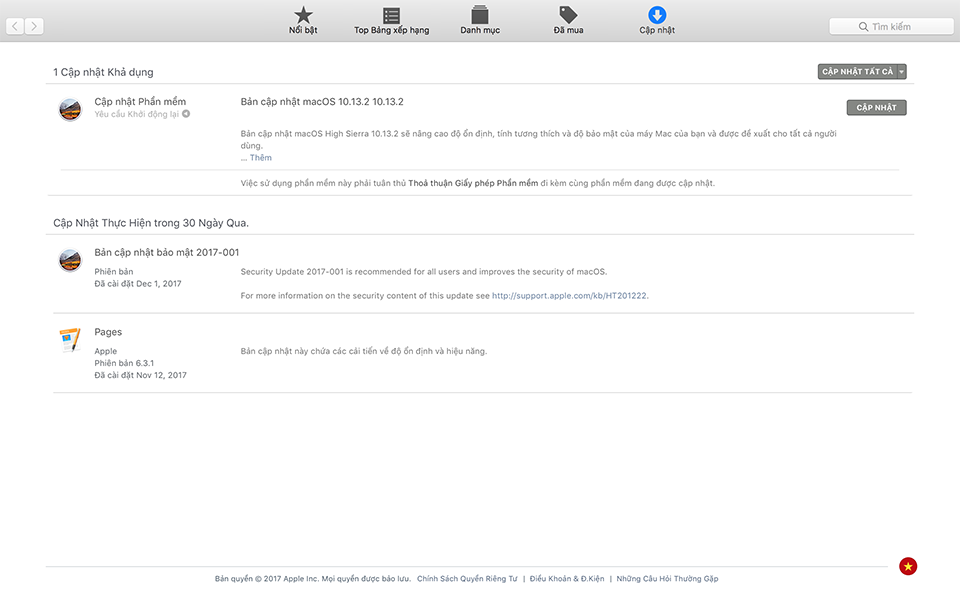Screen dimensions: 960x600
Task: Click the Bản cập nhật bảo mật 2017-001 title
Action: [x=167, y=252]
